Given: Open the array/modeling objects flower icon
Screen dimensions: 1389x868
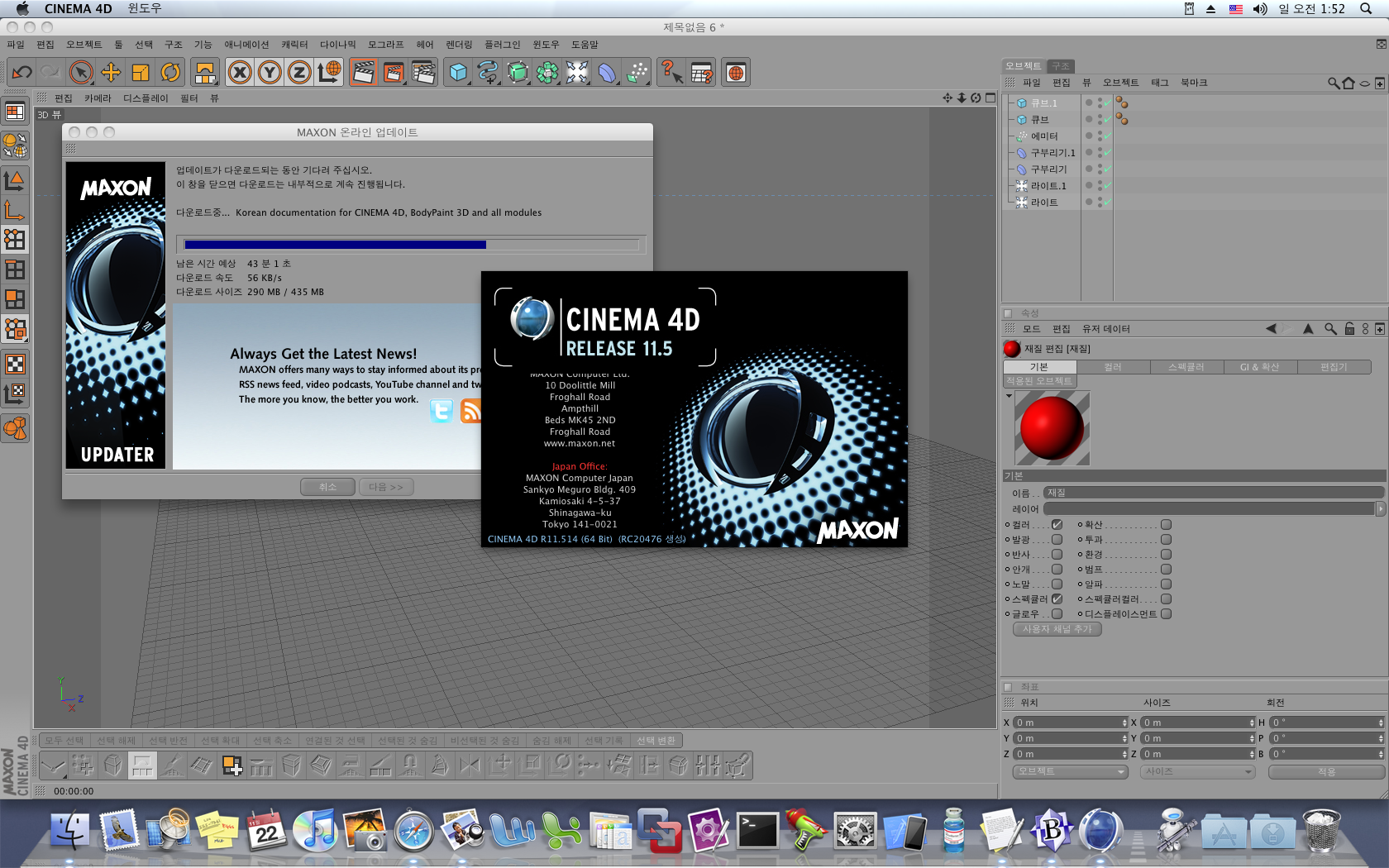Looking at the screenshot, I should [547, 73].
